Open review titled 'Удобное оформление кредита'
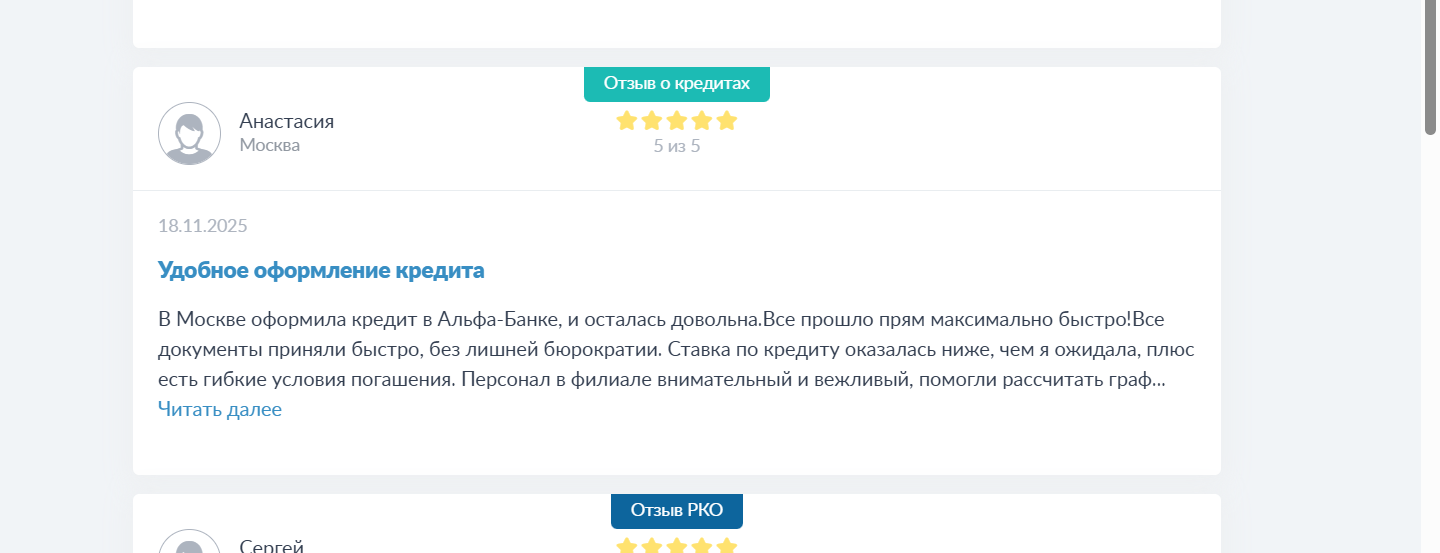 click(321, 270)
